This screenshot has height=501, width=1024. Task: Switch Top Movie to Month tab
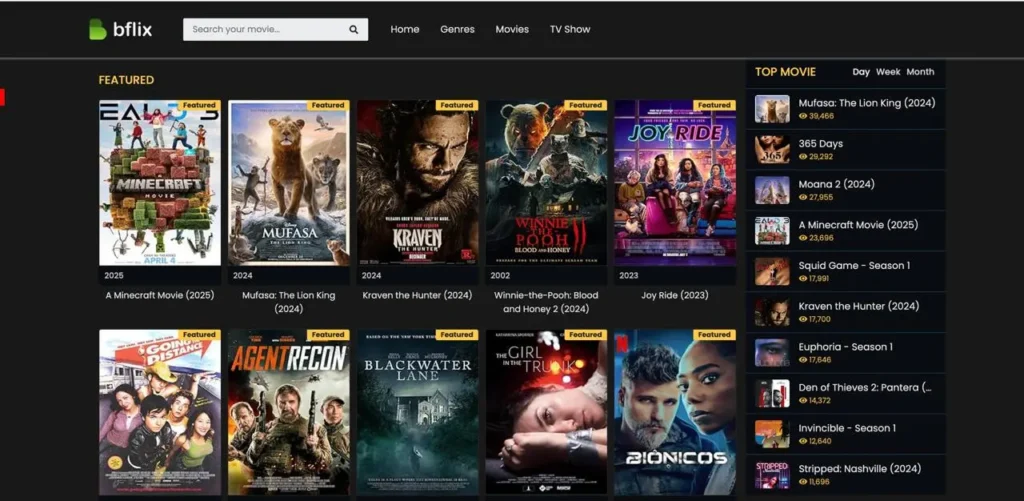click(920, 72)
